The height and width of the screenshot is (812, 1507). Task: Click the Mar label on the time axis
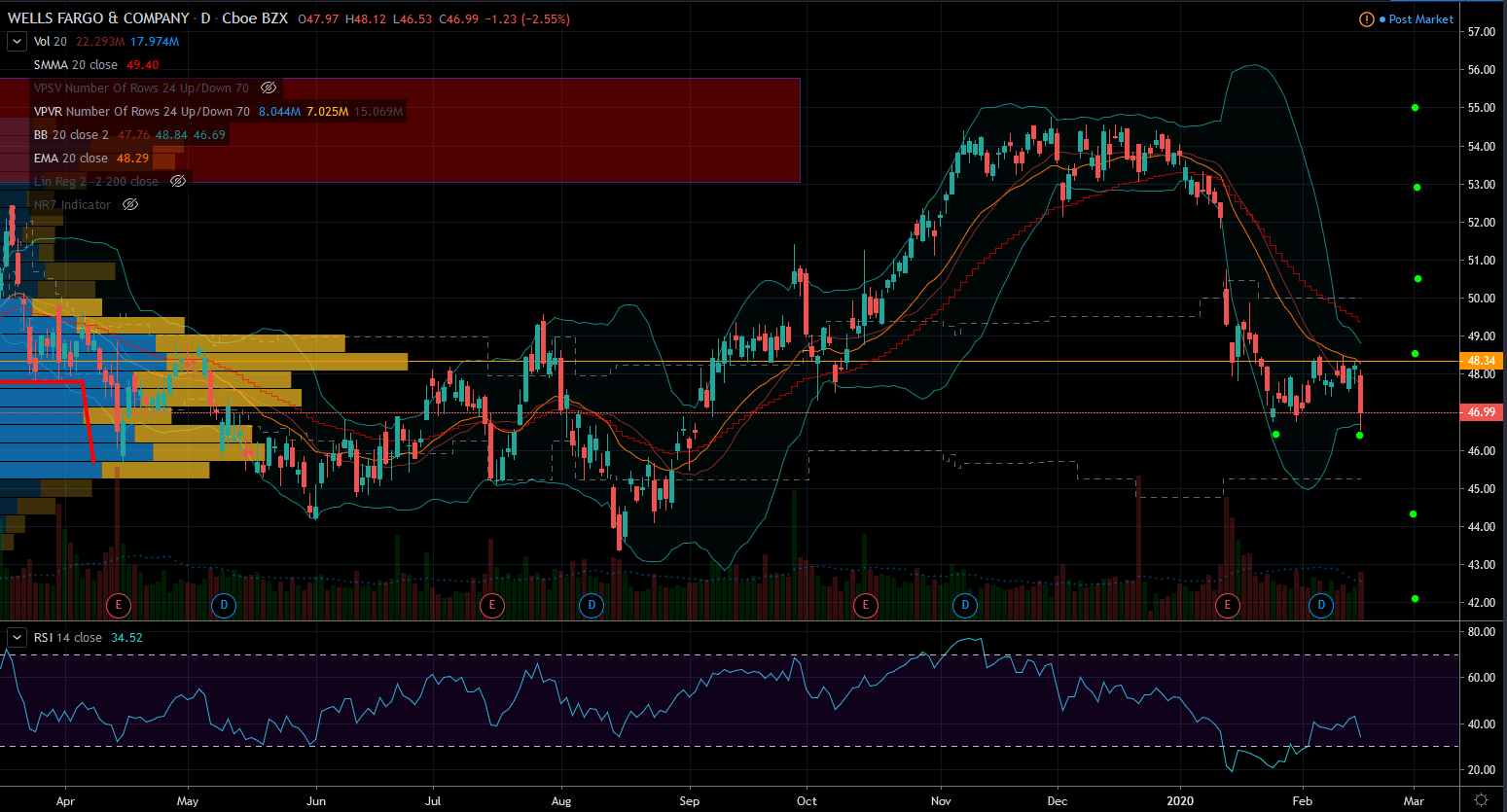coord(1414,801)
